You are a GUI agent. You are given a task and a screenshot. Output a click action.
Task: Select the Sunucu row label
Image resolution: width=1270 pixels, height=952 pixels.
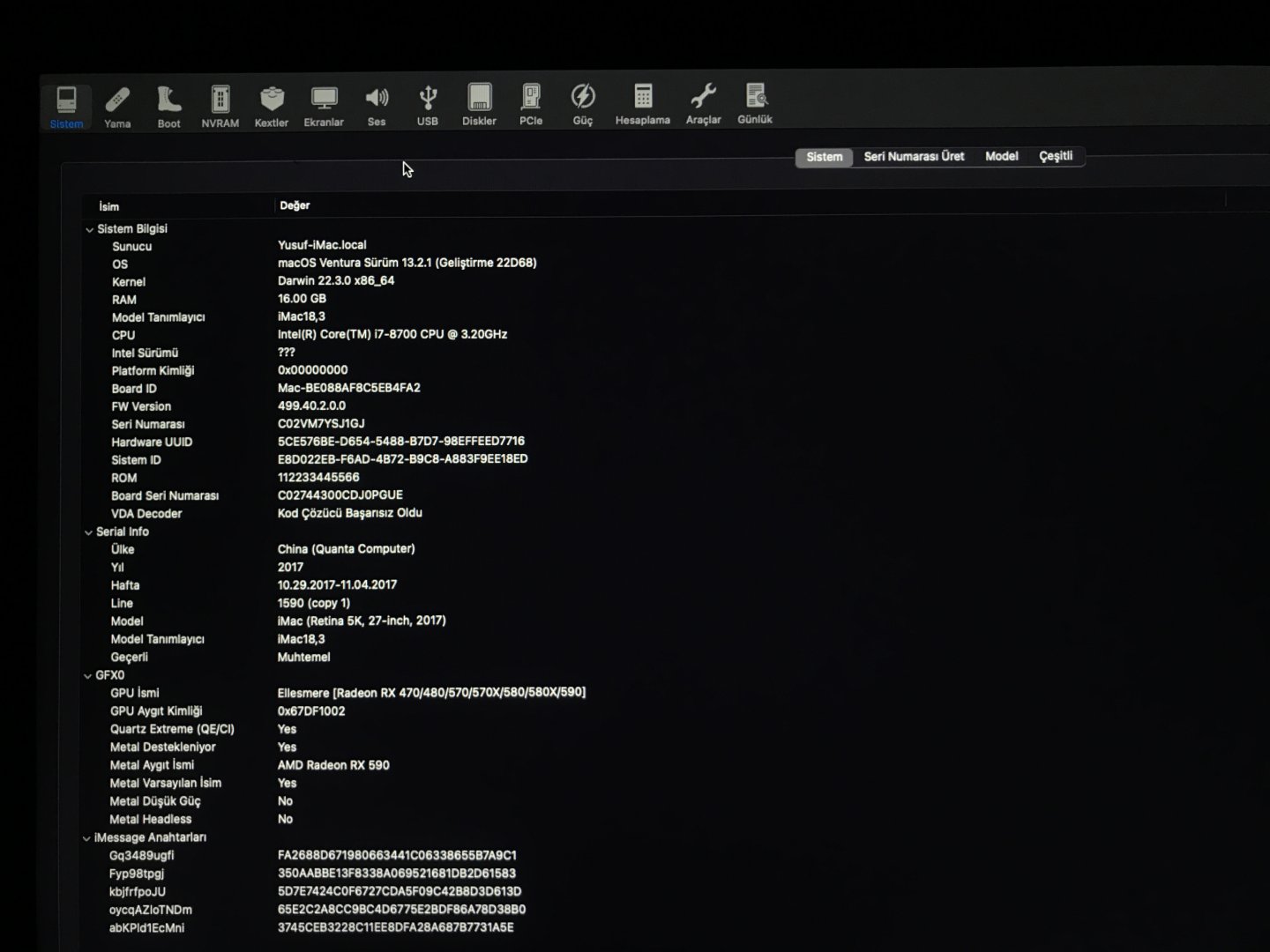click(x=131, y=247)
